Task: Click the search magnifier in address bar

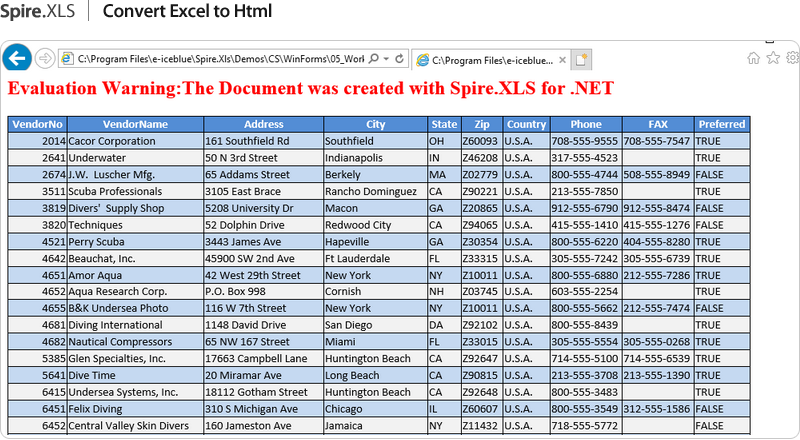Action: click(374, 58)
